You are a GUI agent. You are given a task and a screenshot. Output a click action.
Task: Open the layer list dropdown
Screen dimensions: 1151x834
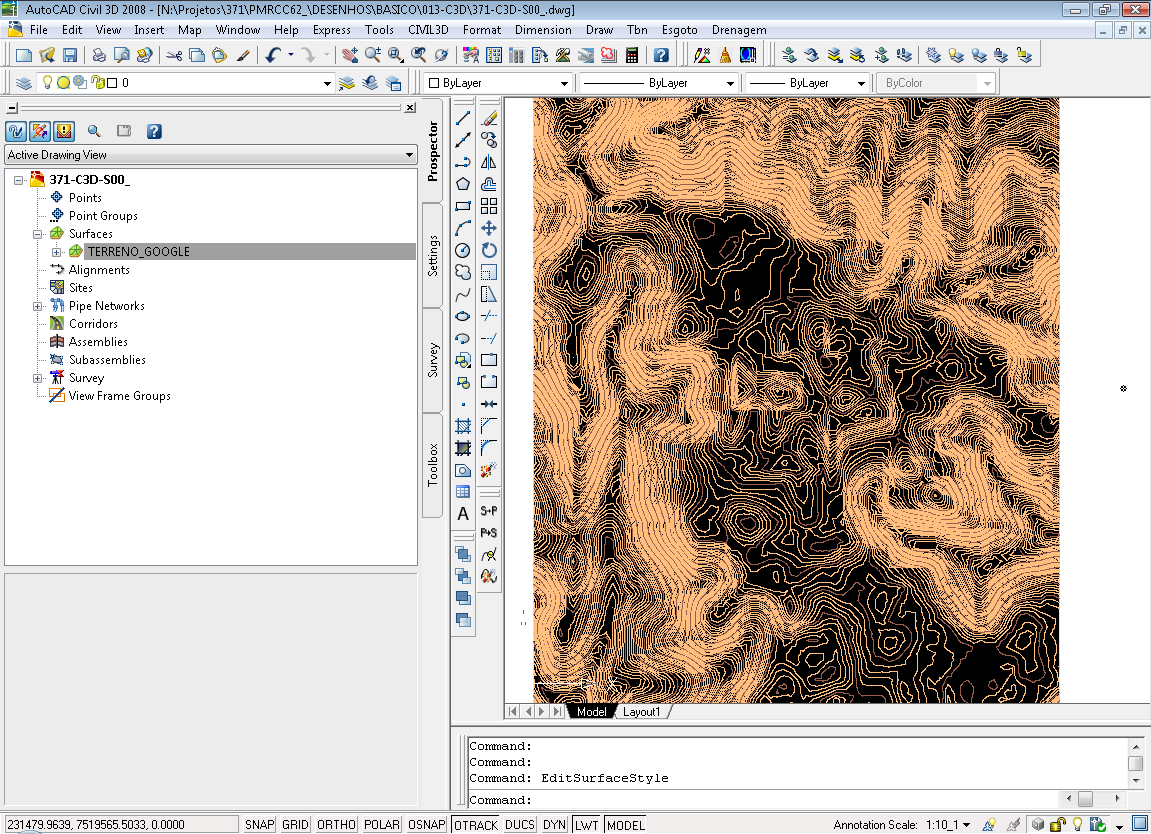(x=327, y=84)
